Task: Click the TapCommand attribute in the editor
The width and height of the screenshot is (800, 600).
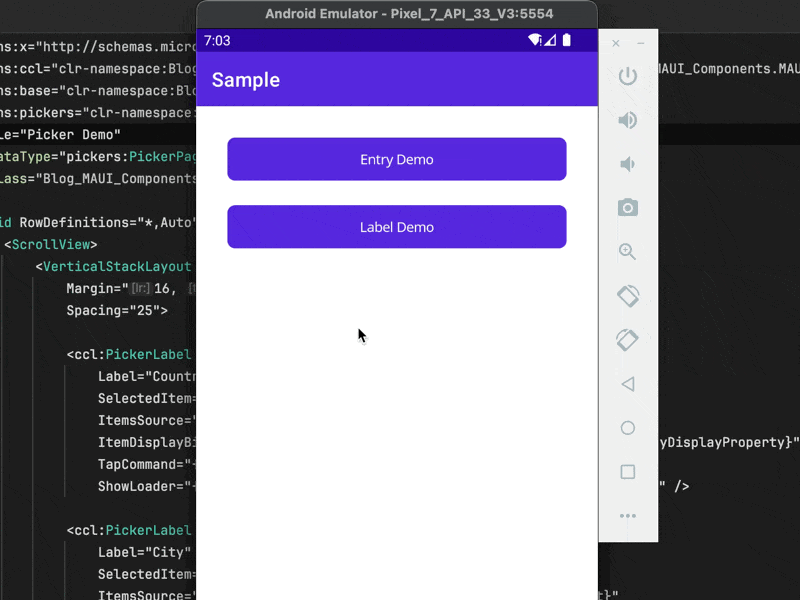Action: coord(147,464)
